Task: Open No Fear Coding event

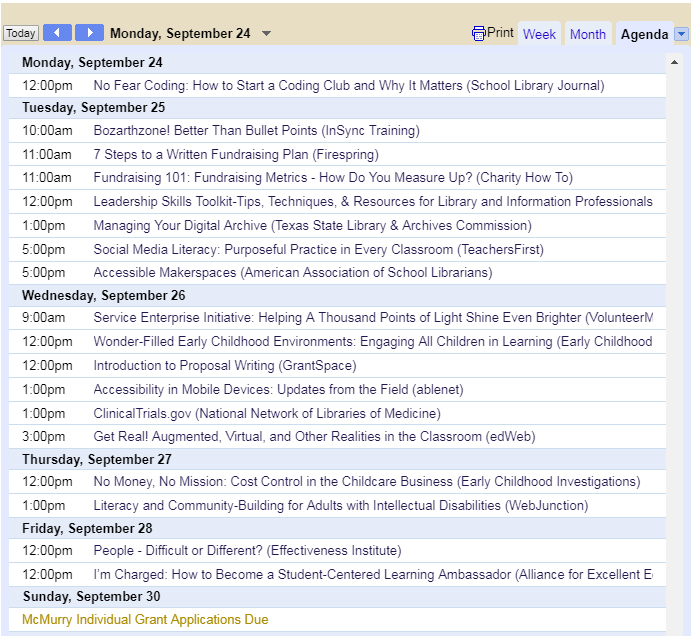Action: 349,86
